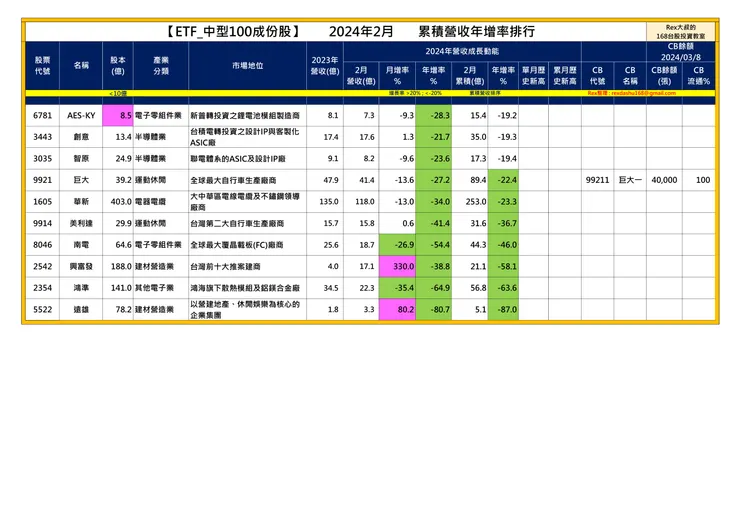The image size is (740, 523).
Task: Click stock code 2542
Action: coord(42,266)
